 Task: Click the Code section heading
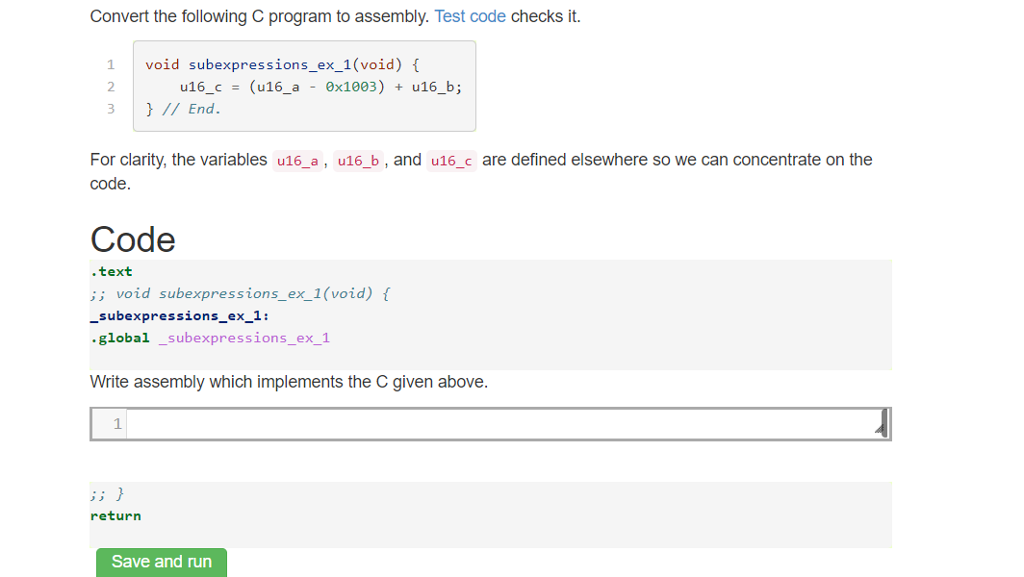pyautogui.click(x=132, y=239)
